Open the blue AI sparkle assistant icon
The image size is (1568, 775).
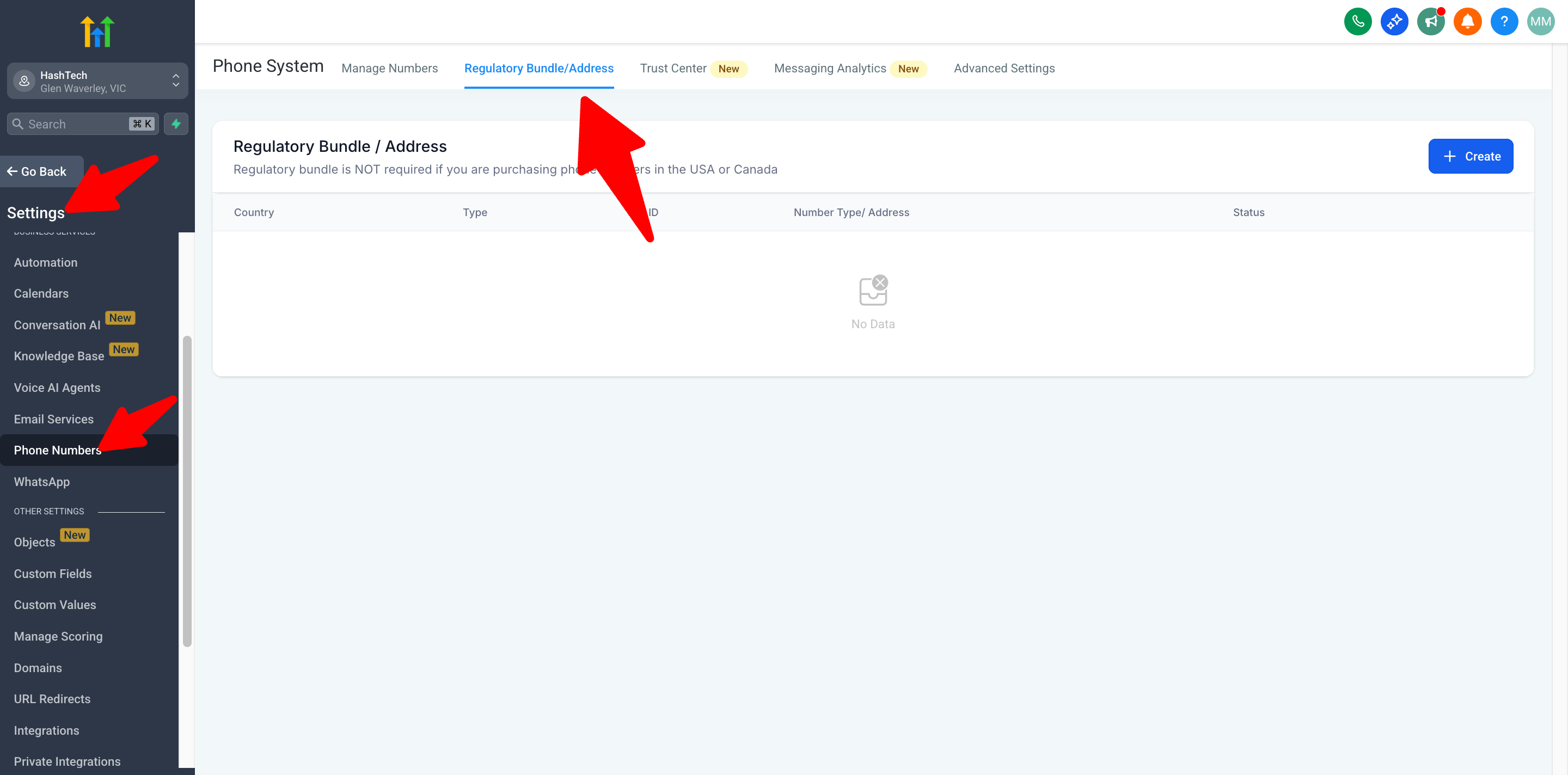point(1394,22)
